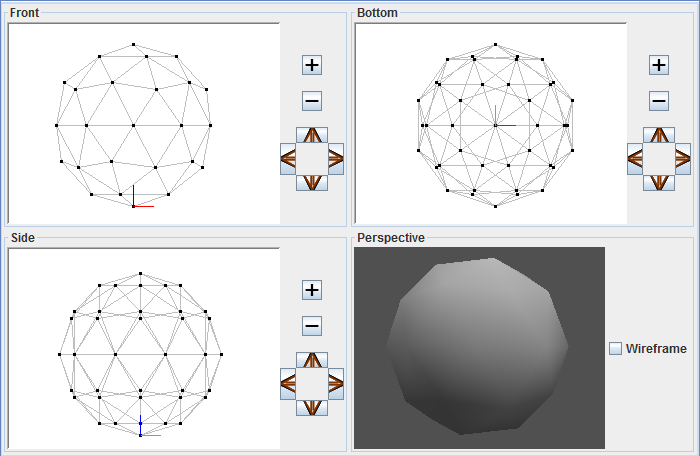Zoom in the Bottom view with plus button
700x456 pixels.
658,65
